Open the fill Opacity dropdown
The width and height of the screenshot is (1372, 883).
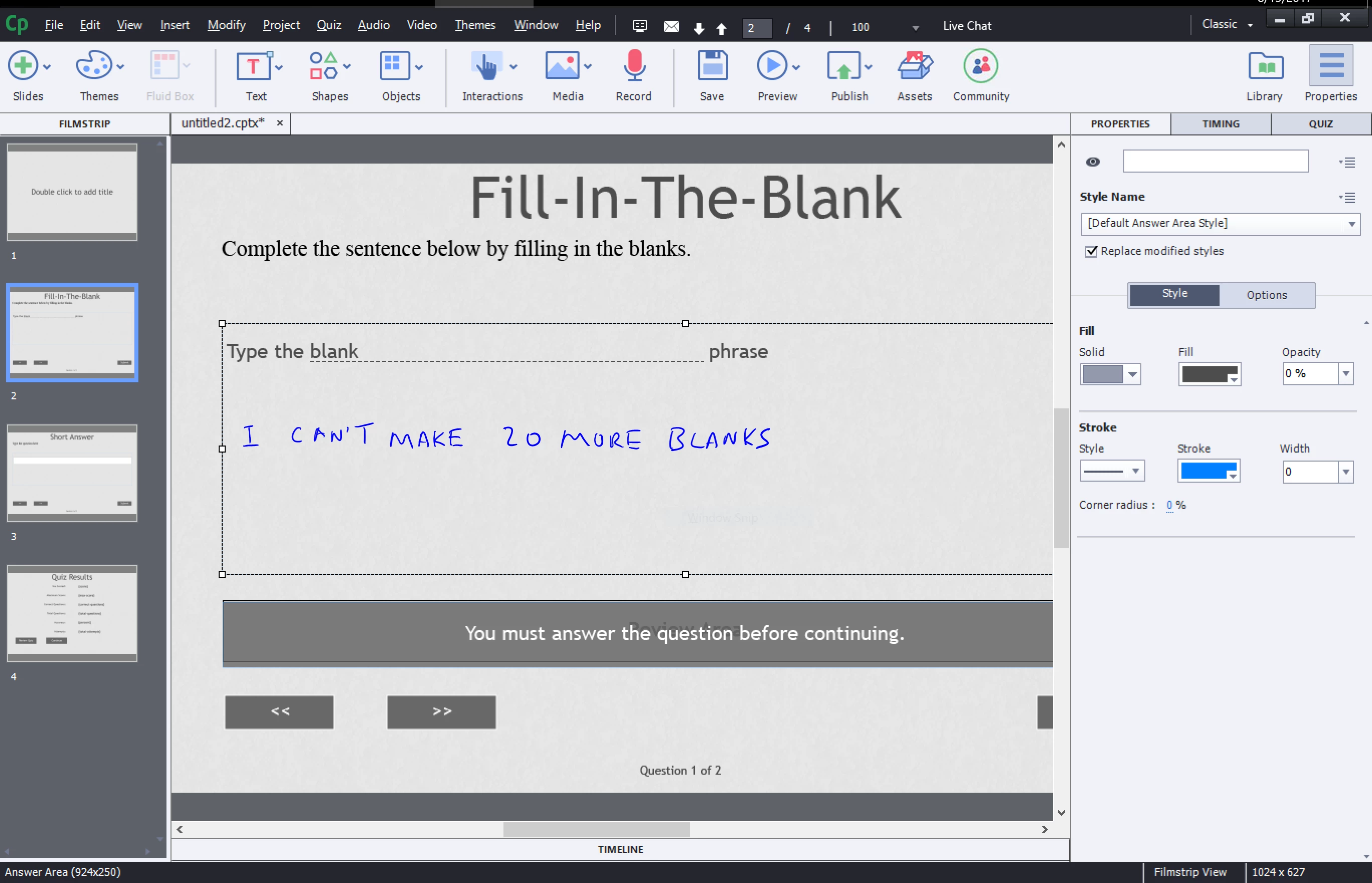click(x=1345, y=374)
